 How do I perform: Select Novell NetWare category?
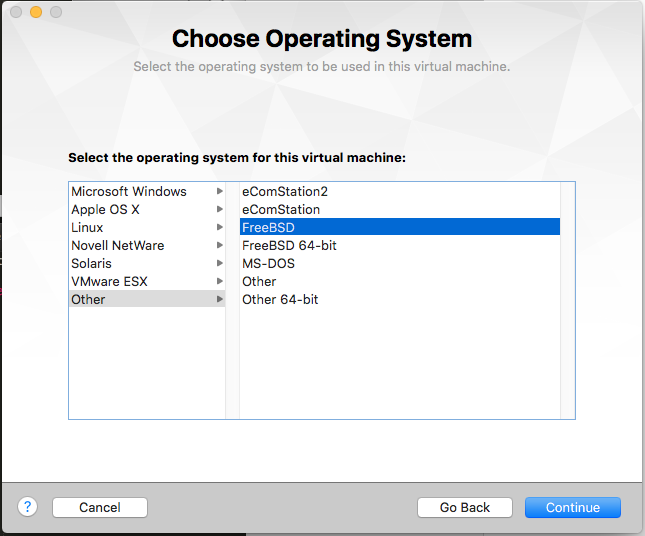pyautogui.click(x=147, y=246)
